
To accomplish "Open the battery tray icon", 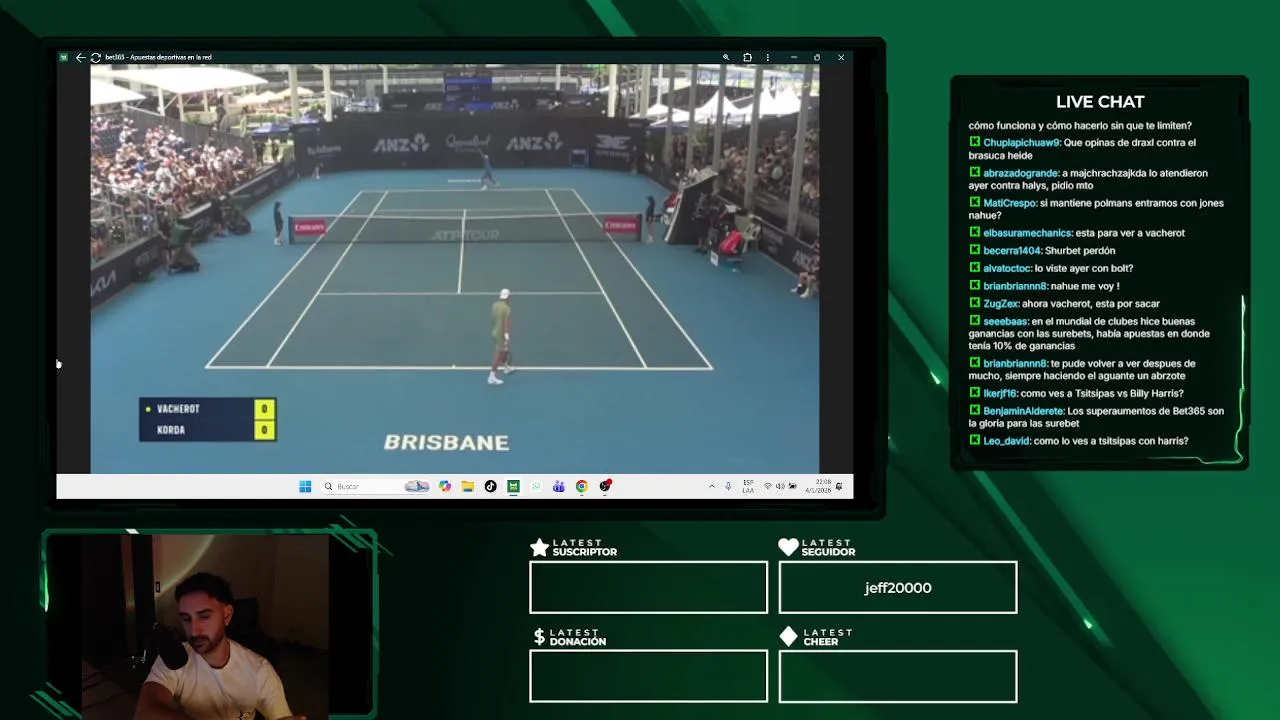I will tap(793, 486).
